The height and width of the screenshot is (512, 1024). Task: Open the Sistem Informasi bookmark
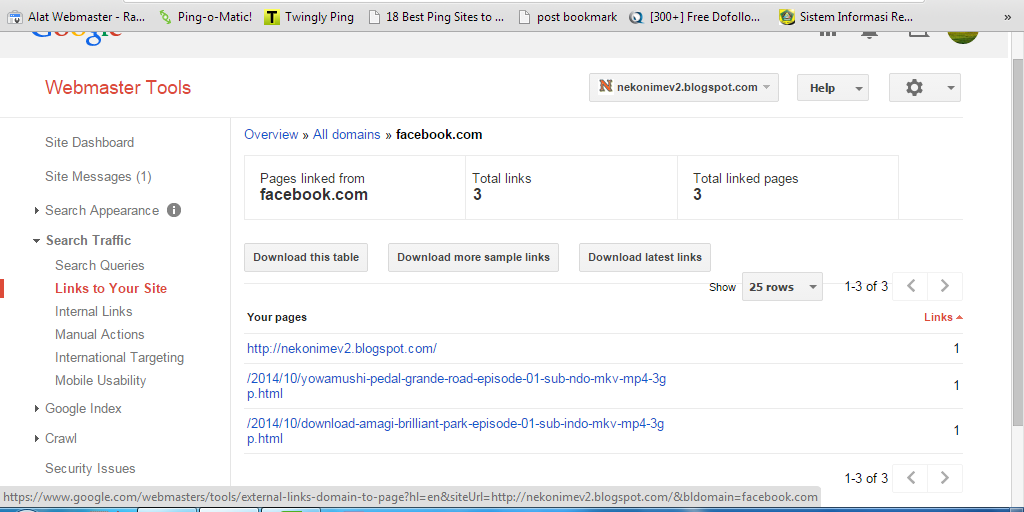tap(846, 17)
